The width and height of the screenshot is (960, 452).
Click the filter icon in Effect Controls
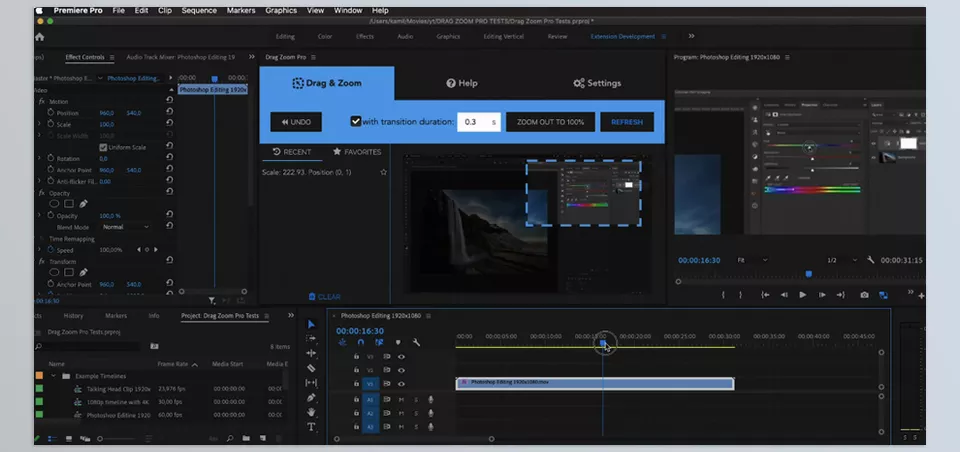(212, 300)
